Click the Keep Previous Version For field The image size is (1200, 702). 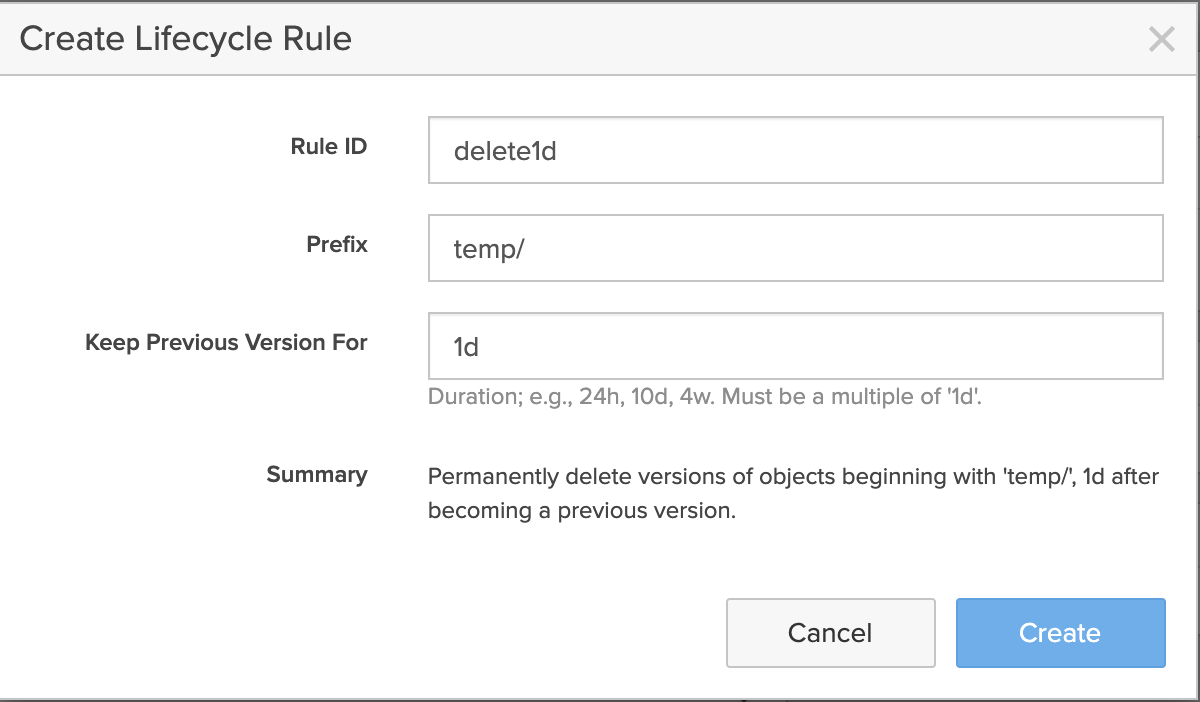tap(795, 345)
